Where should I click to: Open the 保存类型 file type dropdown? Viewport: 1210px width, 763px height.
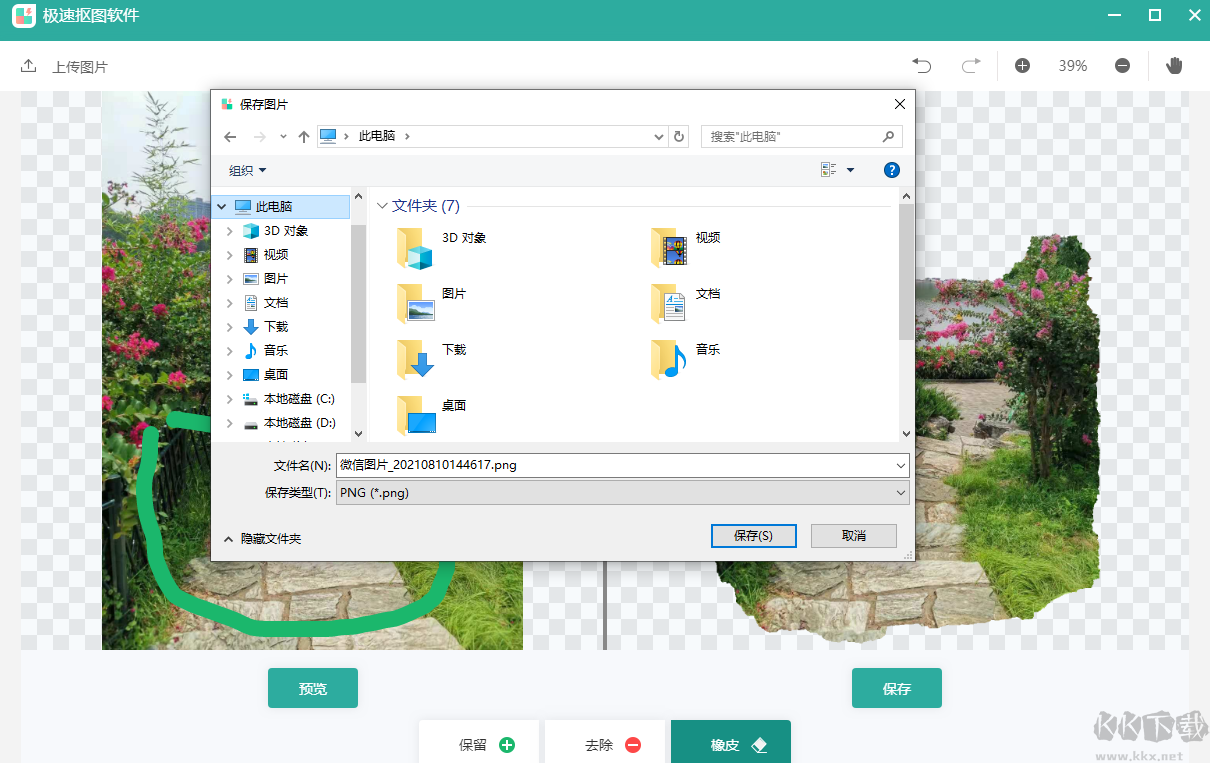pos(899,492)
